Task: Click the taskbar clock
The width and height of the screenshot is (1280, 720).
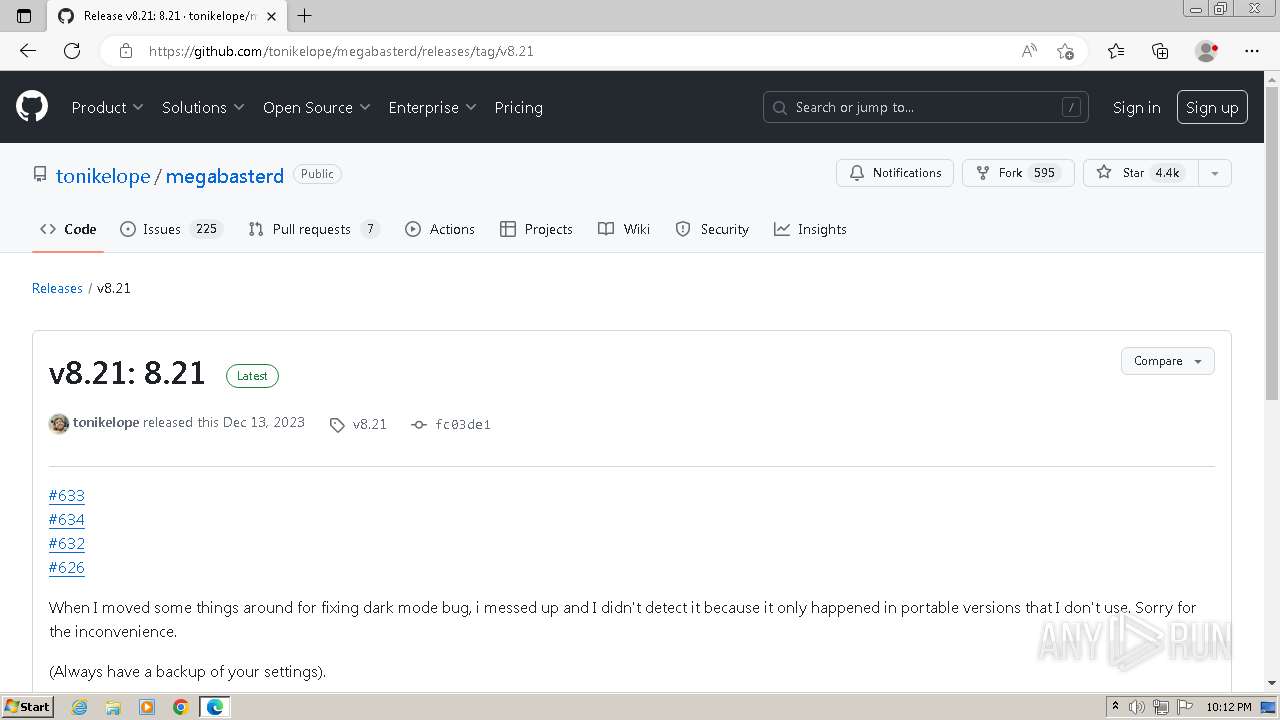Action: [x=1229, y=707]
